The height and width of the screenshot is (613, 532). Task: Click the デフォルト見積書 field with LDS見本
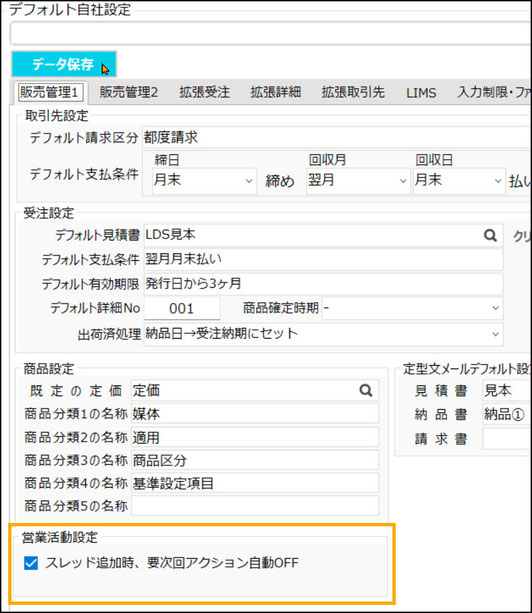(x=323, y=235)
